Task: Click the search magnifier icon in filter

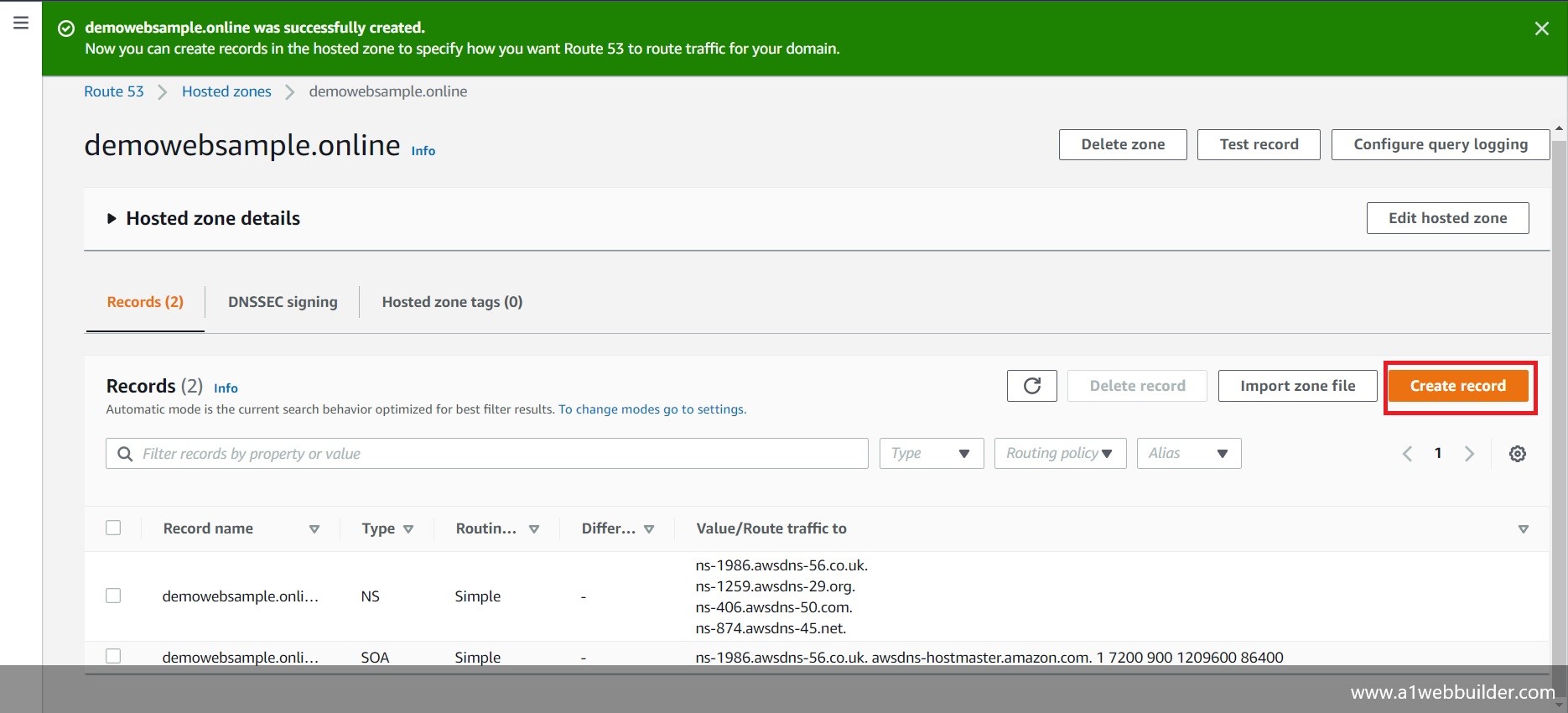Action: click(125, 454)
